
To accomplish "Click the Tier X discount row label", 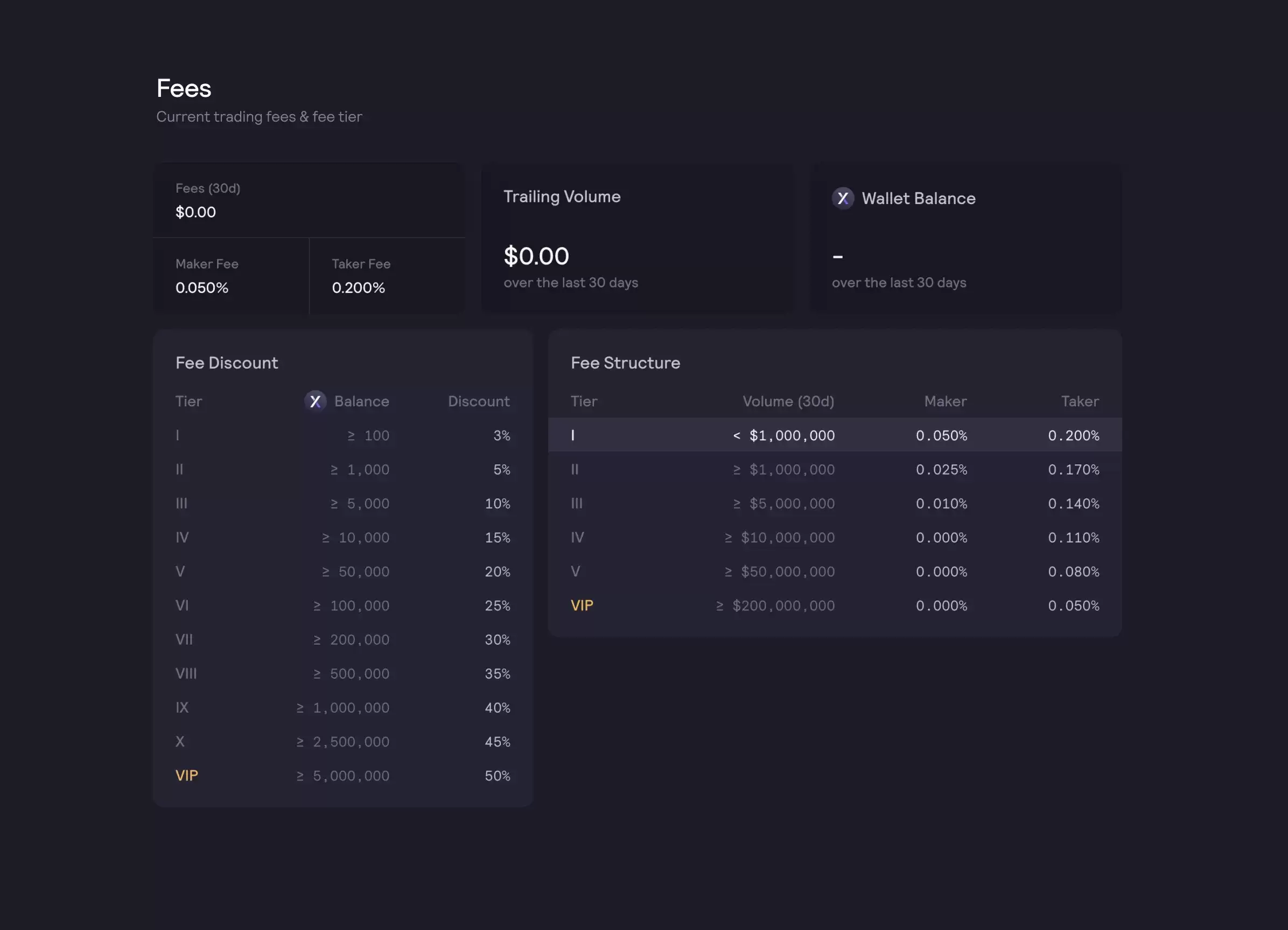I will 180,742.
